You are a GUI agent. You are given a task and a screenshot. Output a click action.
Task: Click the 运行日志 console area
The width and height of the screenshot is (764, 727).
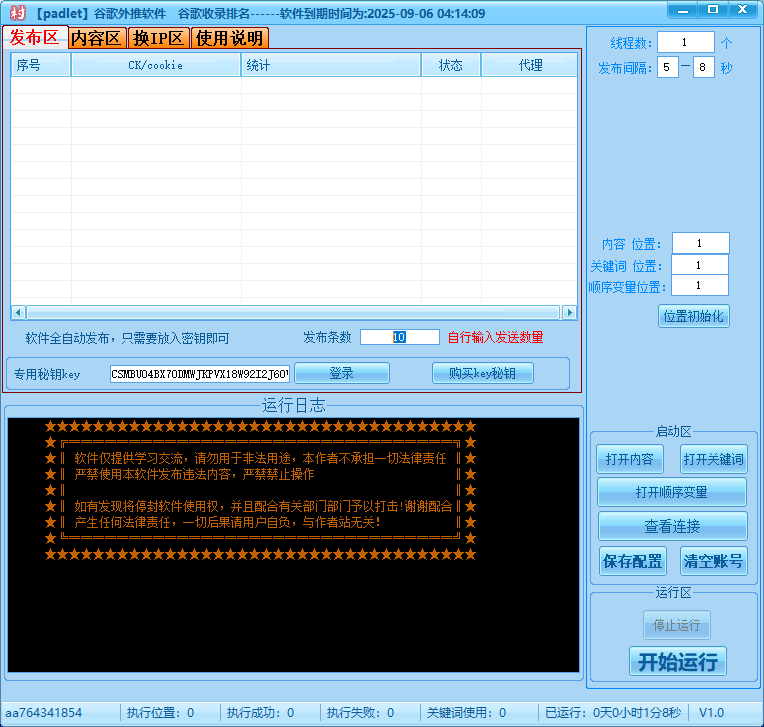click(293, 545)
